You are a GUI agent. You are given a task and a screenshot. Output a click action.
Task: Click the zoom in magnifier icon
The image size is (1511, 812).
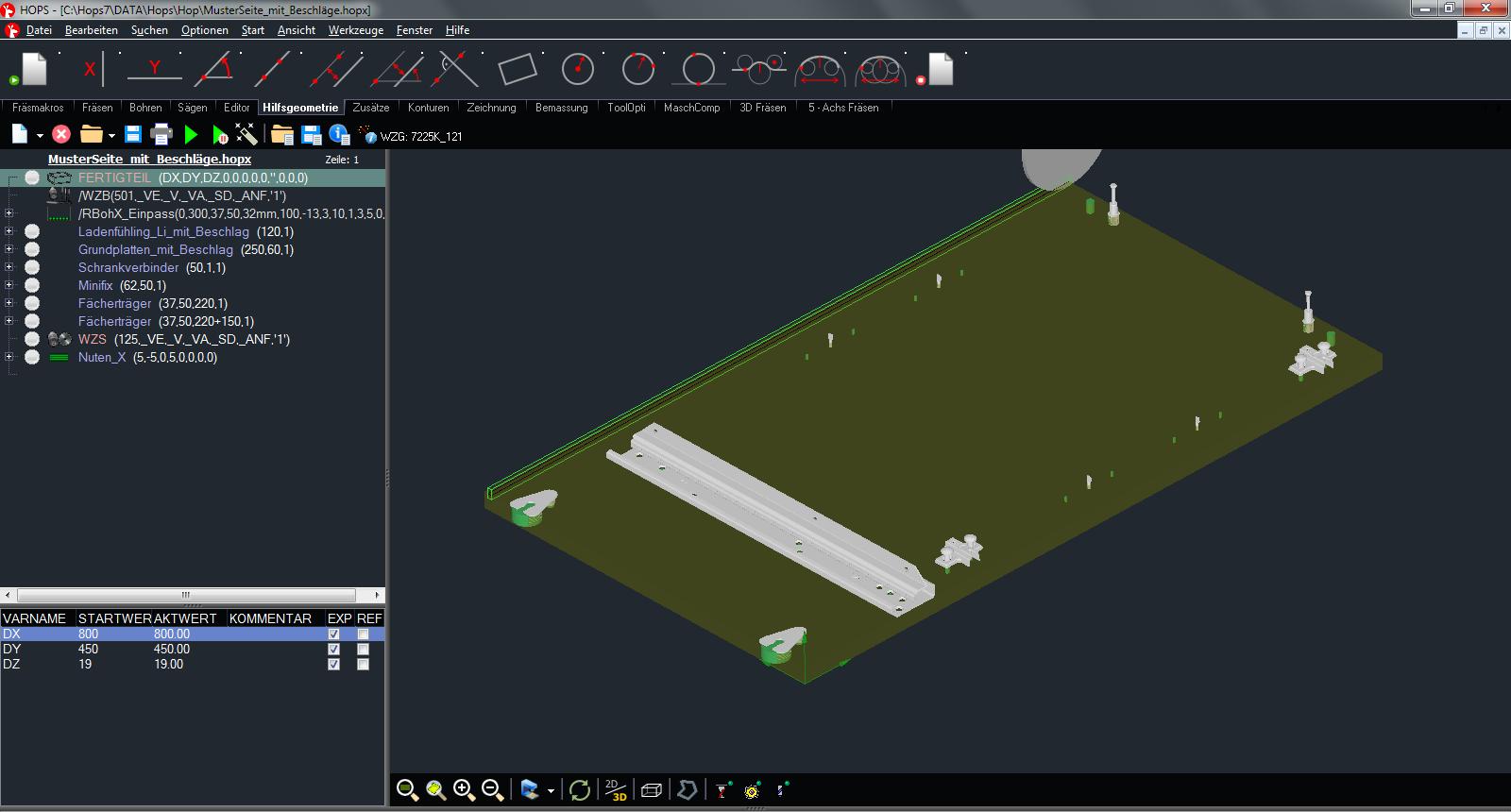coord(463,790)
